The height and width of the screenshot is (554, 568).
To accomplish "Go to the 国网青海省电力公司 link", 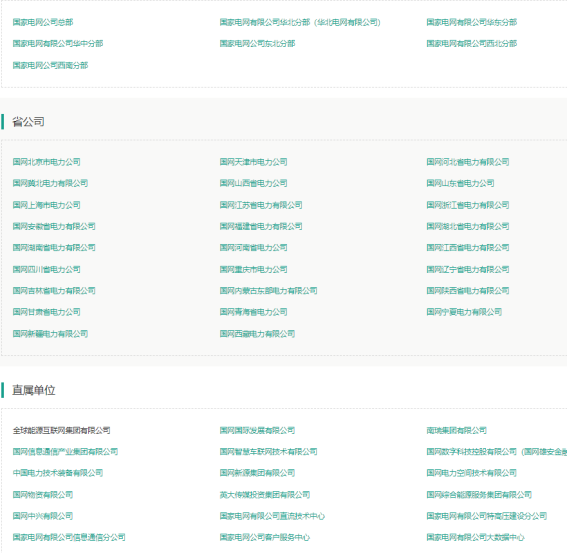I will point(254,312).
